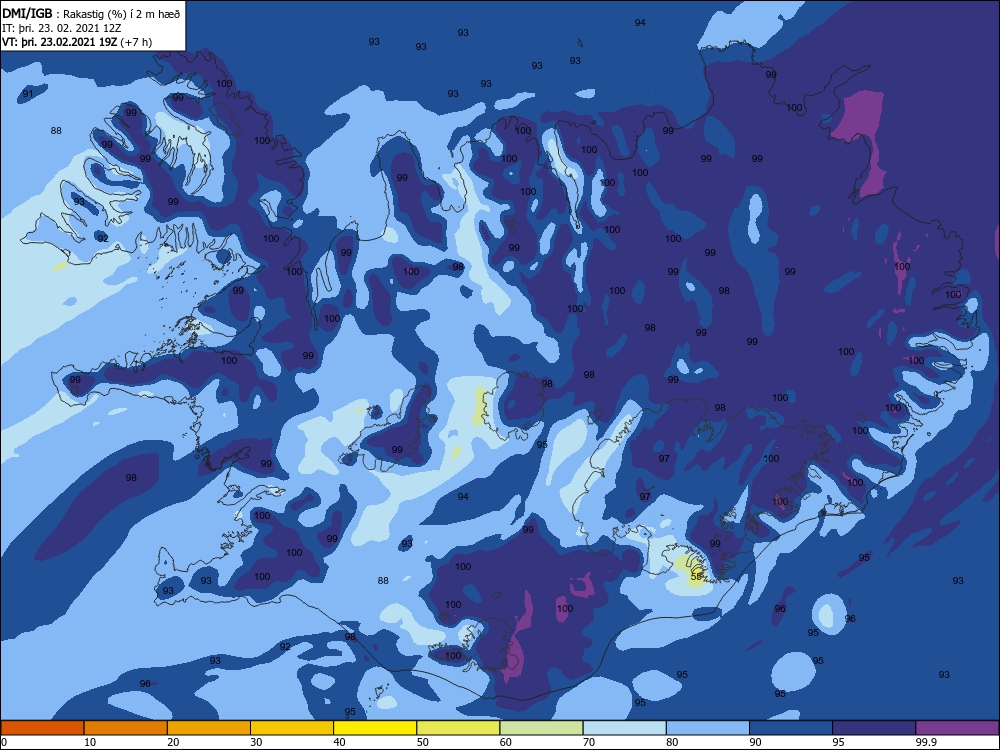Choose the pale yellow 50–60 legend swatch
Image resolution: width=1000 pixels, height=750 pixels.
pyautogui.click(x=459, y=728)
